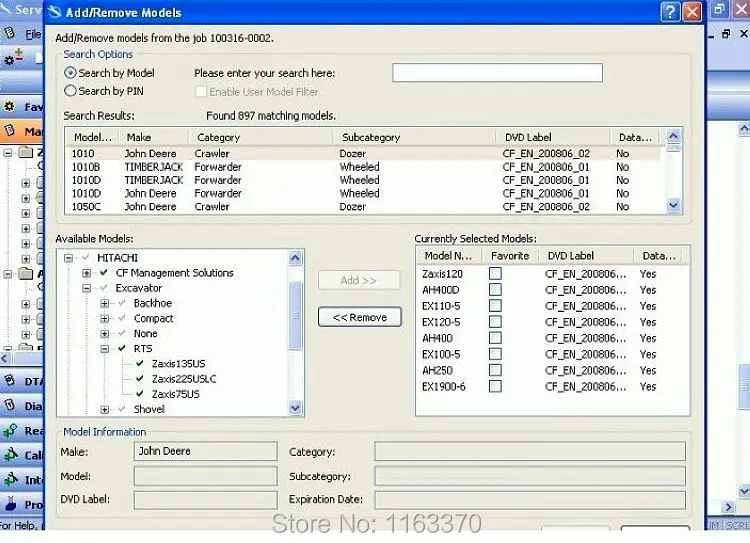Select the Search by PIN radio button

(70, 91)
